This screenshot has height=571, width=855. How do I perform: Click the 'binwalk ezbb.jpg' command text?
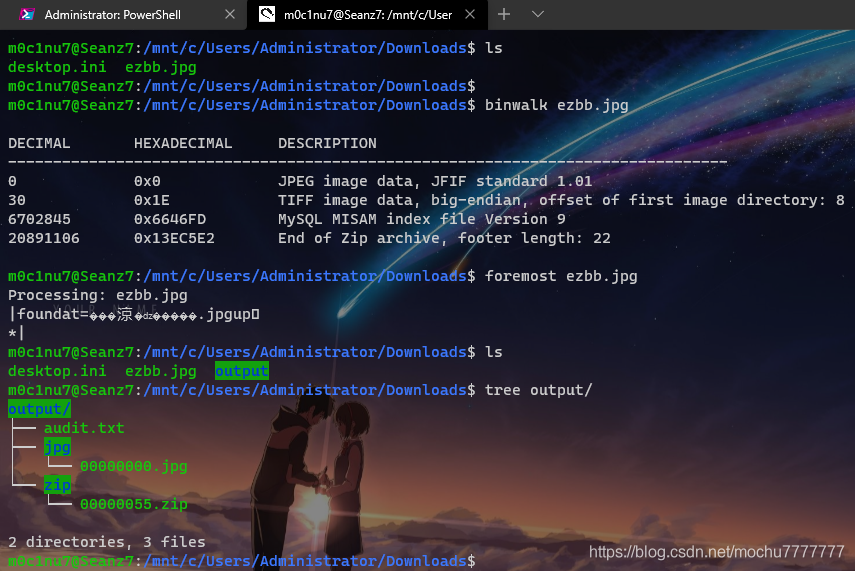[x=556, y=105]
